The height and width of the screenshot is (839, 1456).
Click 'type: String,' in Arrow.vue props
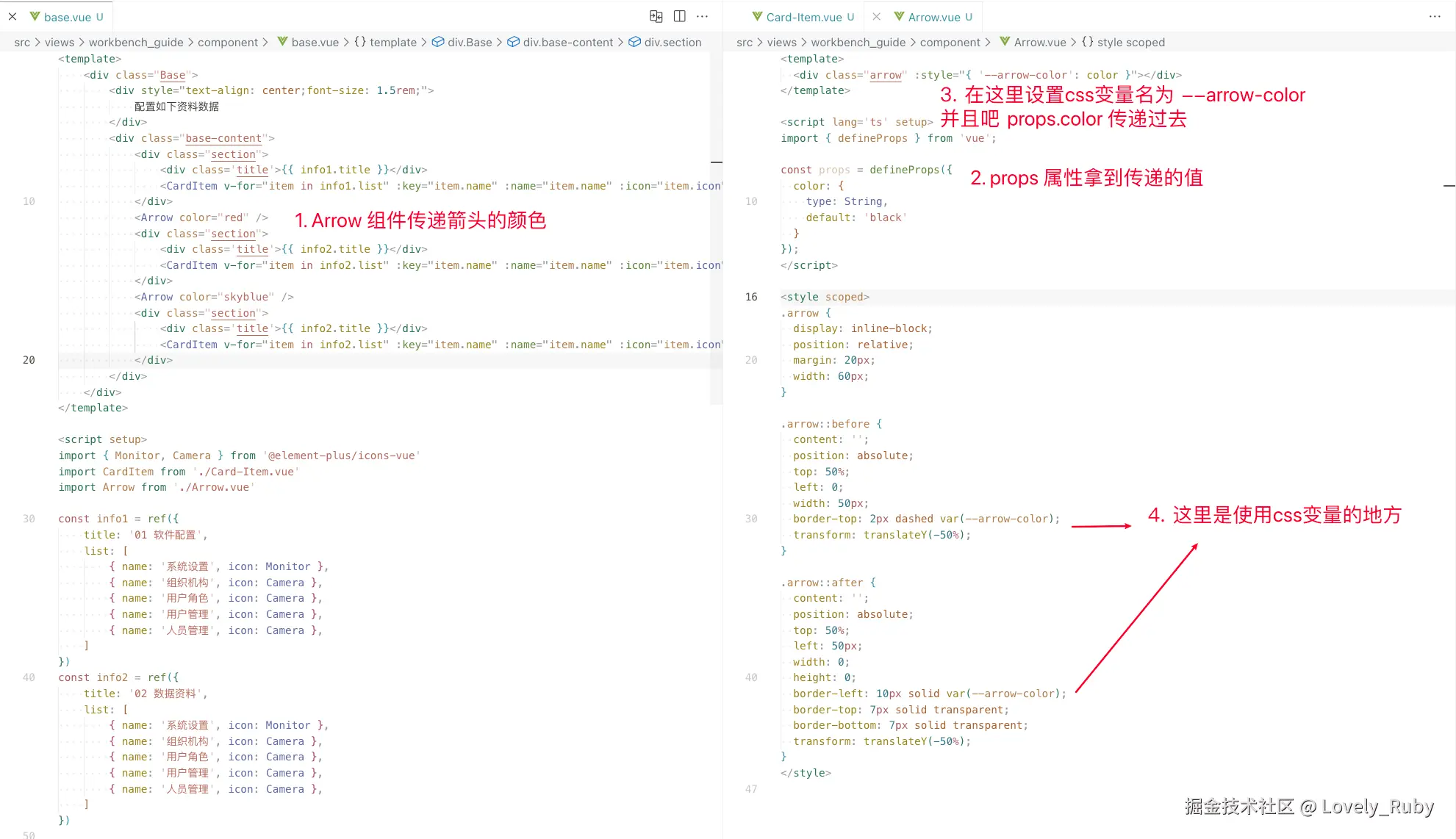[847, 201]
